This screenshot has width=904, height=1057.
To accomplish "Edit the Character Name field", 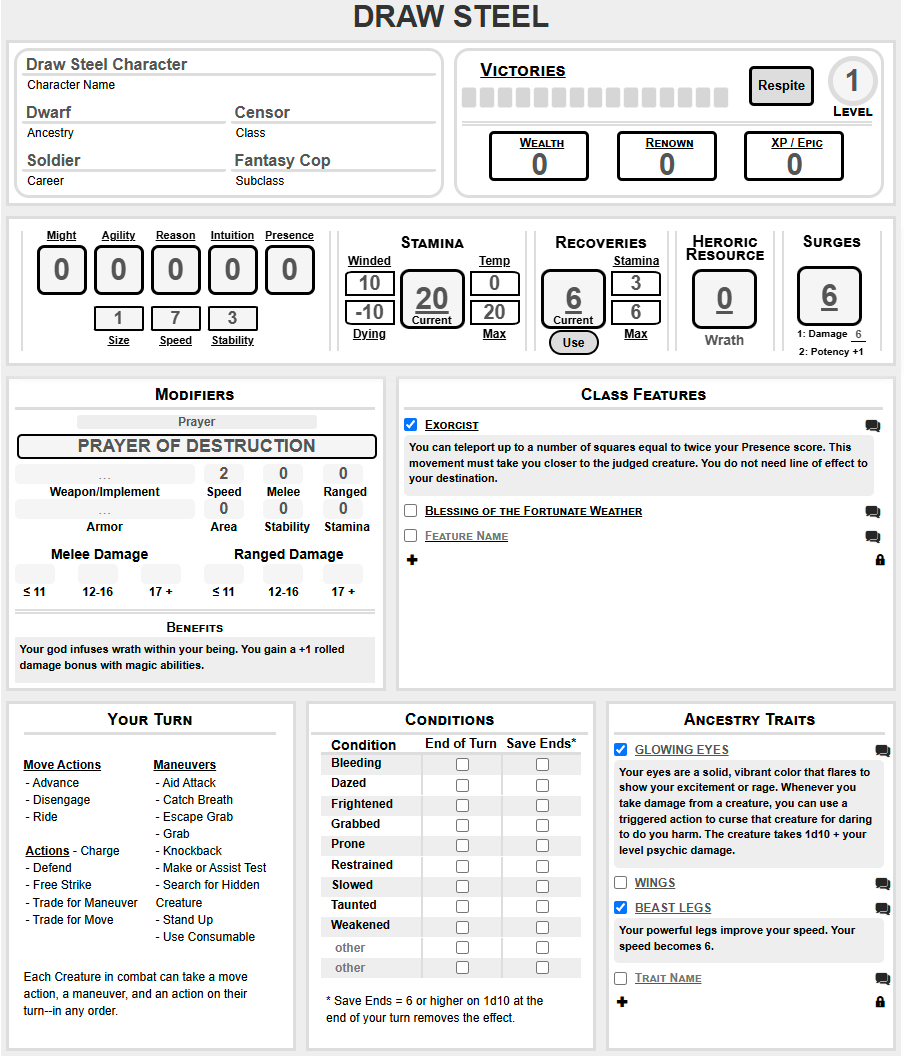I will click(230, 65).
